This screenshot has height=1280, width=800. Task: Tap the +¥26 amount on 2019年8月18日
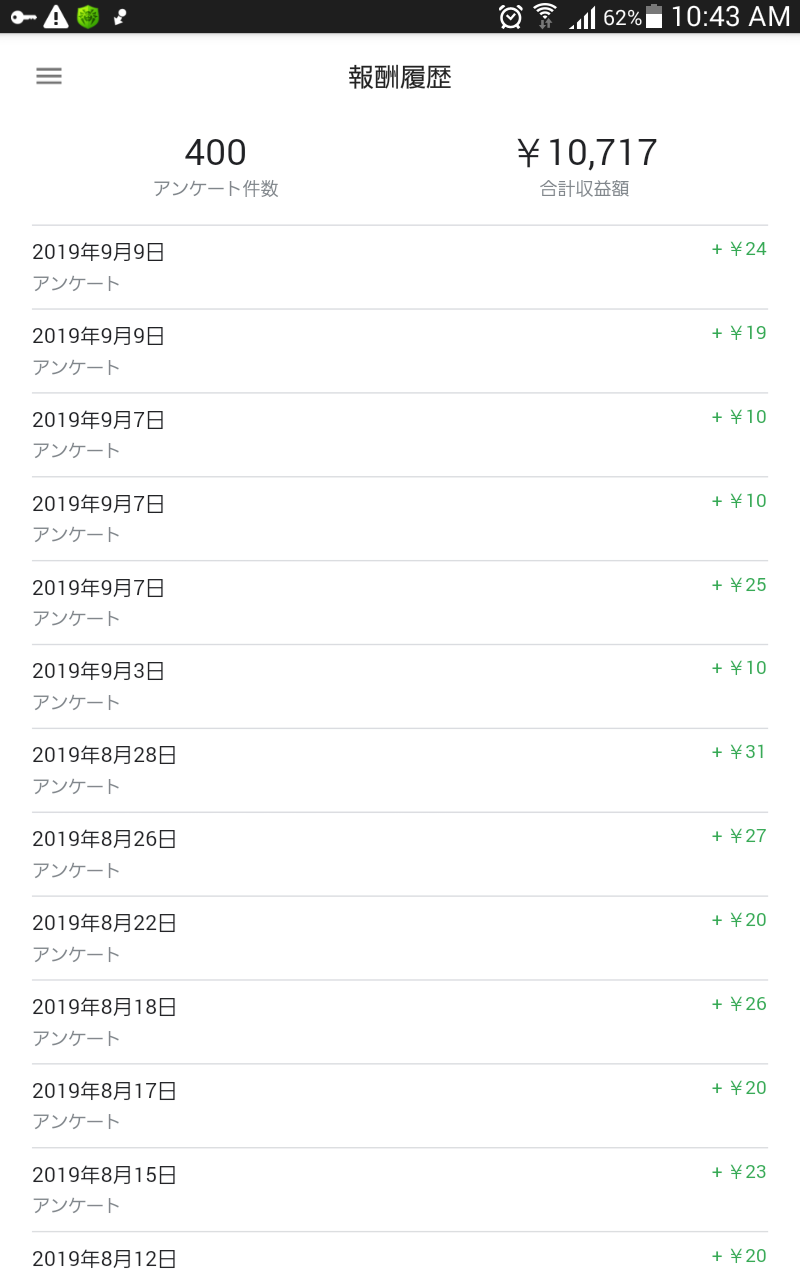[739, 1004]
